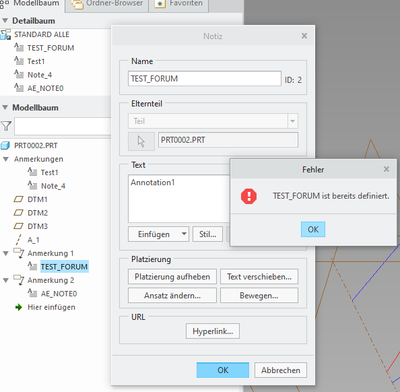Collapse the Anmerkungen tree node
Image resolution: width=400 pixels, height=392 pixels.
[x=6, y=159]
